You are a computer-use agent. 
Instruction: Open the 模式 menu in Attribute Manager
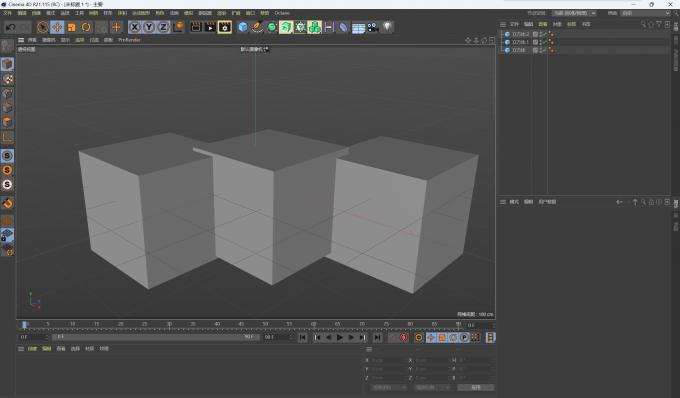click(514, 202)
